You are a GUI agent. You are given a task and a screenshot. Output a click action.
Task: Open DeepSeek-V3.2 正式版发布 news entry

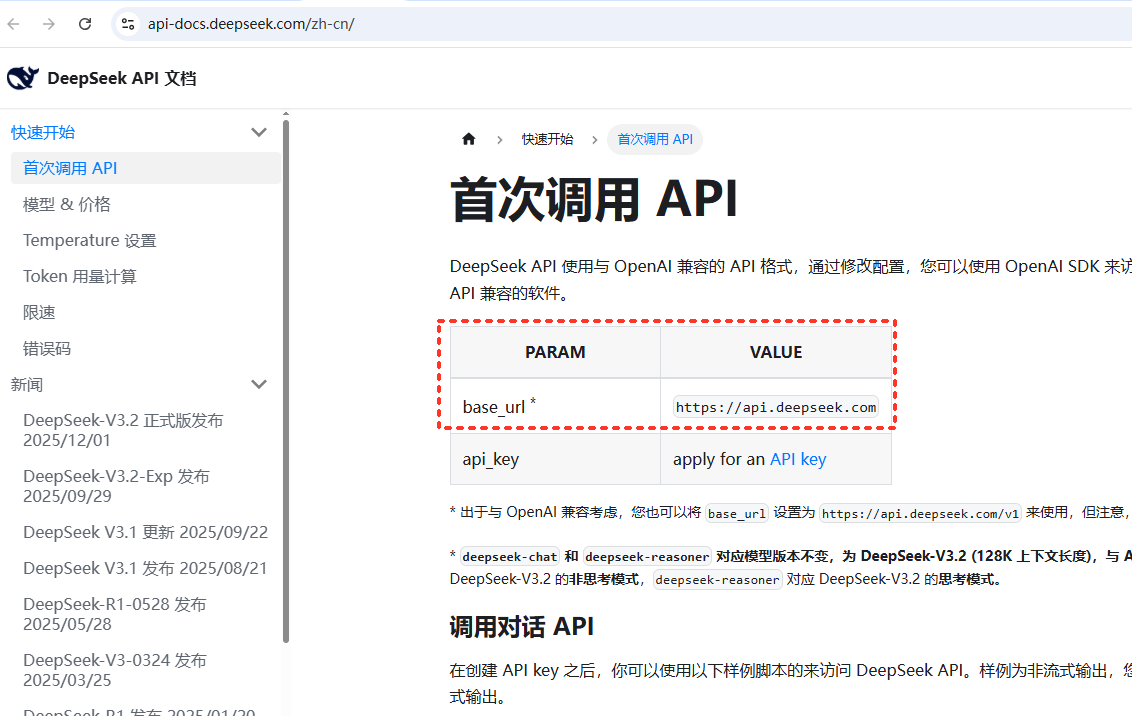123,430
